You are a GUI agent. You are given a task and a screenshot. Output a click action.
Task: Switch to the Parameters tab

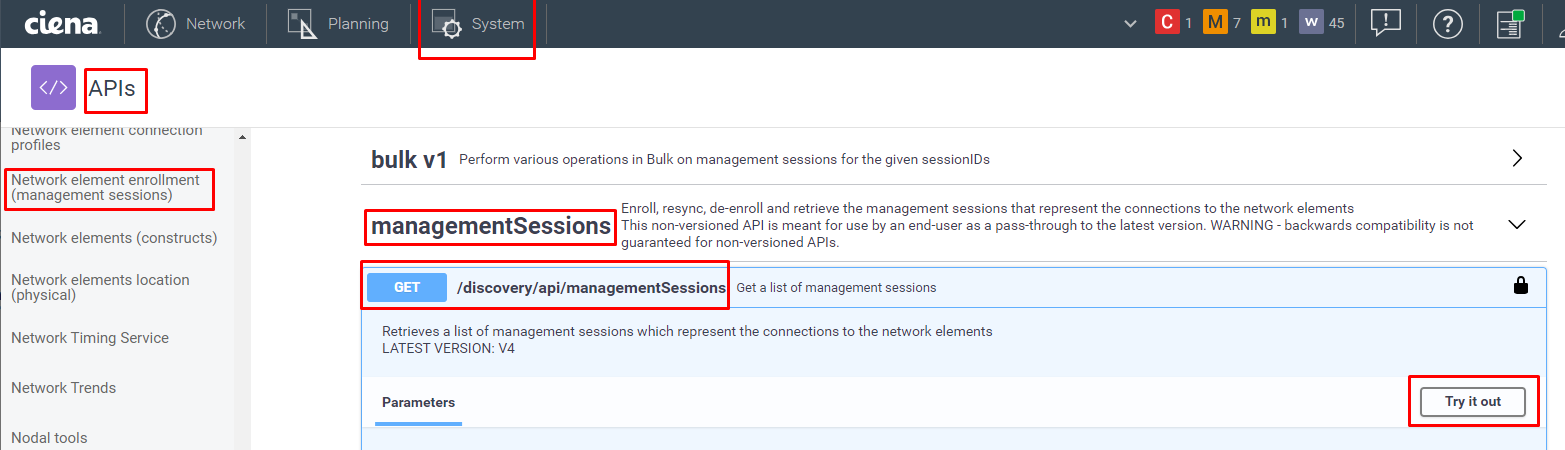tap(418, 403)
